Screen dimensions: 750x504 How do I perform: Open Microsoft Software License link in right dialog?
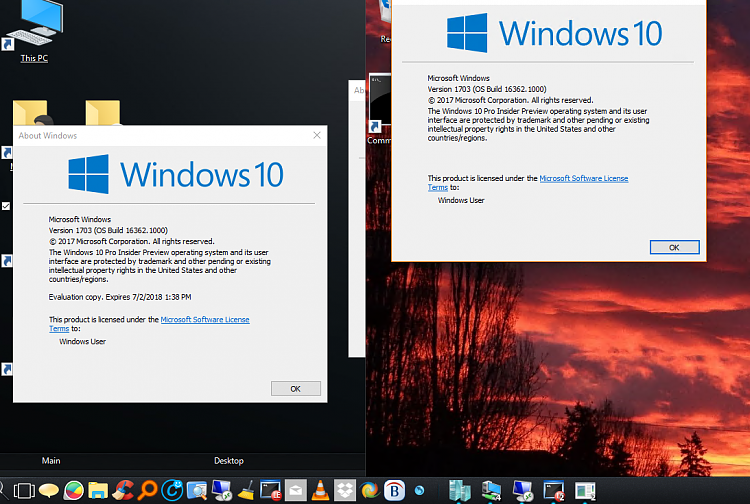pos(584,178)
